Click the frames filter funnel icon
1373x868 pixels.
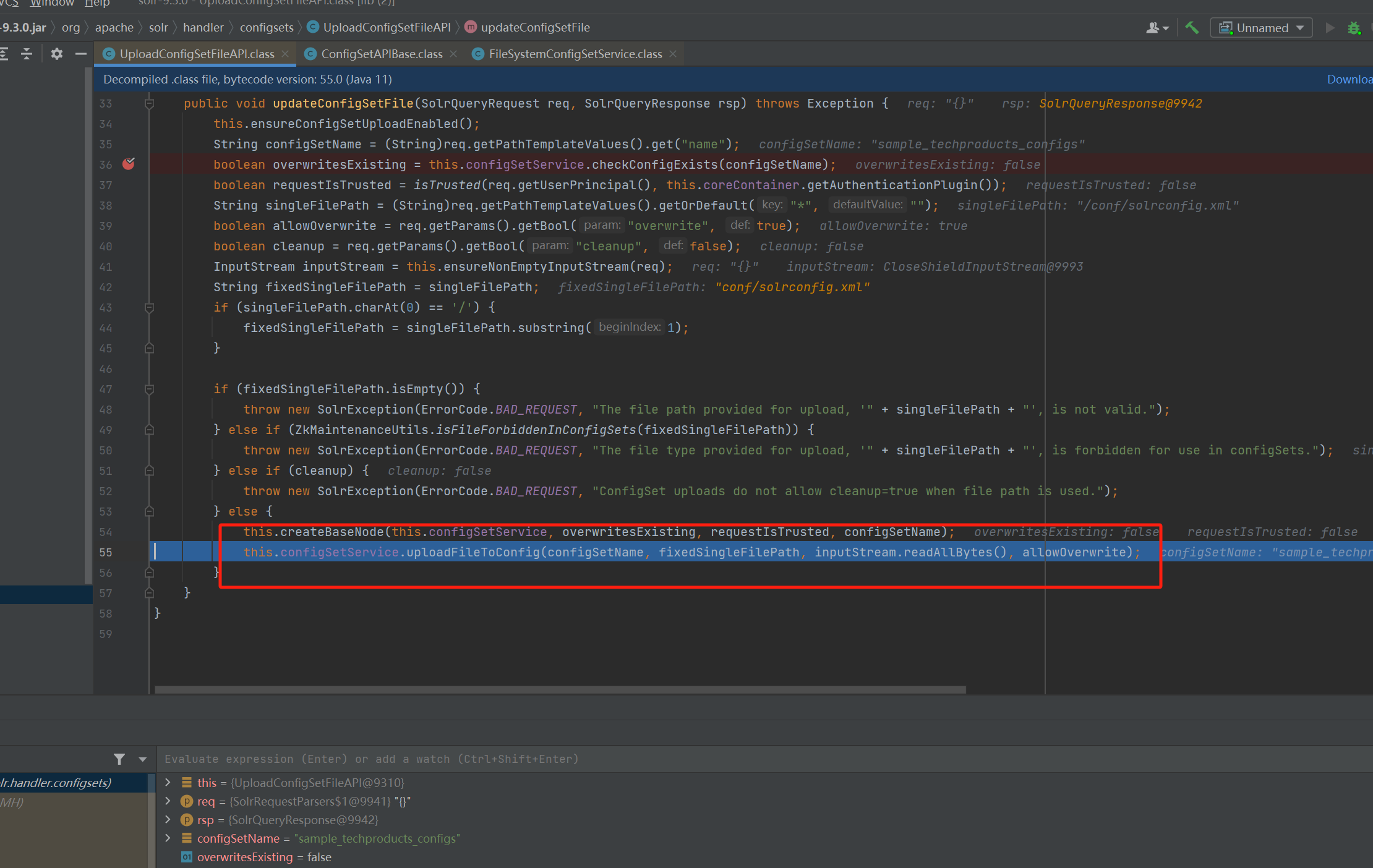pos(119,759)
